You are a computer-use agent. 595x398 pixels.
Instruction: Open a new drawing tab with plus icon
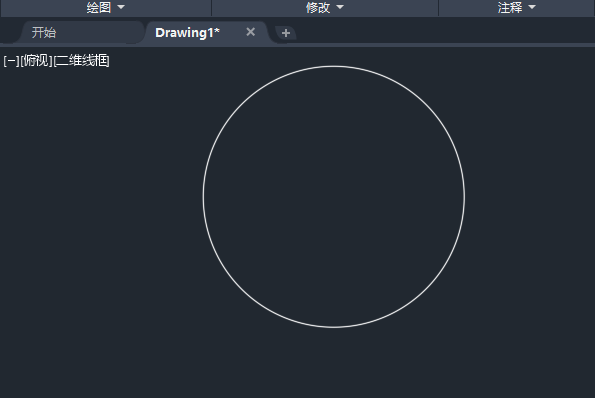pyautogui.click(x=286, y=33)
